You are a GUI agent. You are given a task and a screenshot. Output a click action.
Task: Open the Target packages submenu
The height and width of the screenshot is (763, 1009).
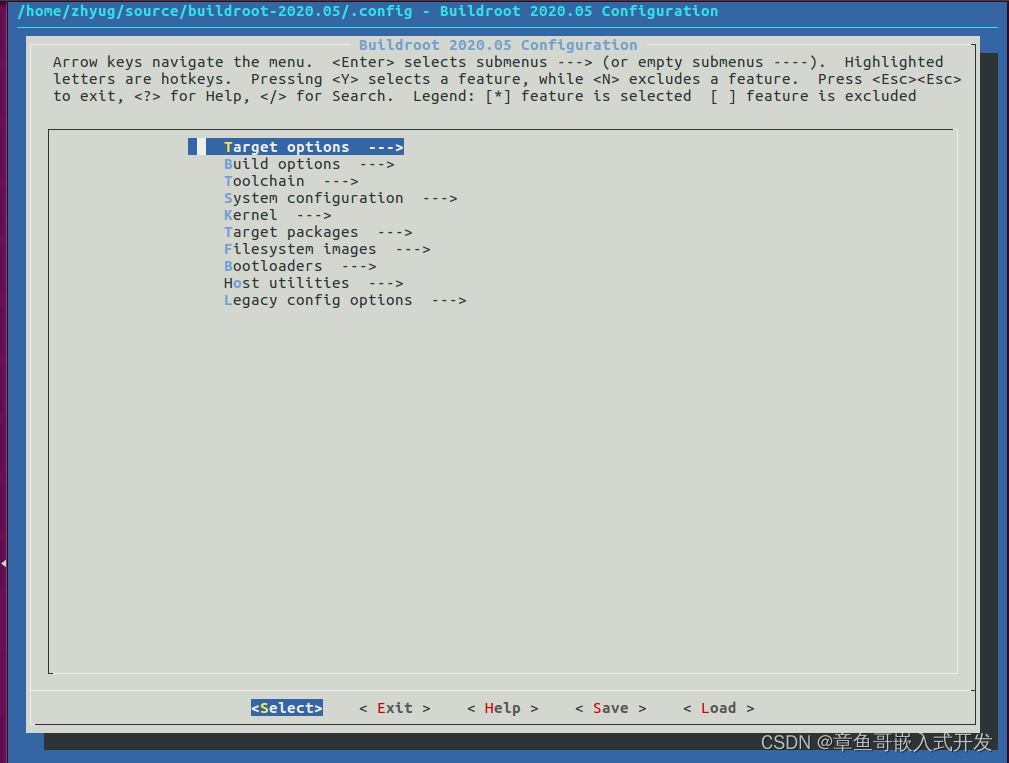318,232
